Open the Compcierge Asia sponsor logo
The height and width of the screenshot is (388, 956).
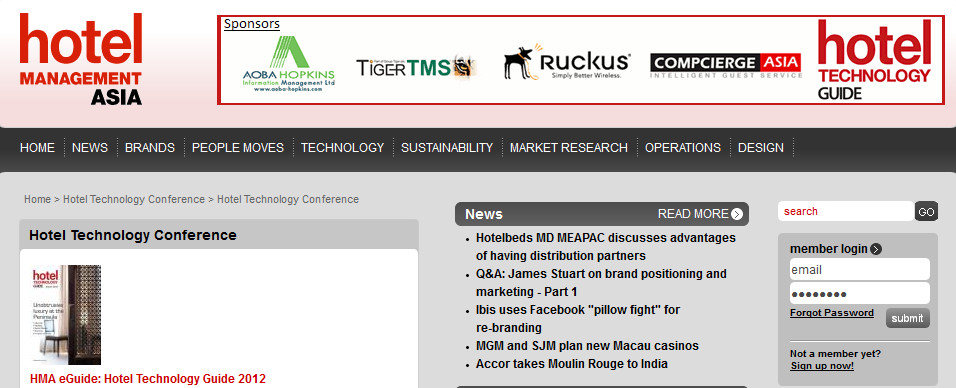coord(726,66)
